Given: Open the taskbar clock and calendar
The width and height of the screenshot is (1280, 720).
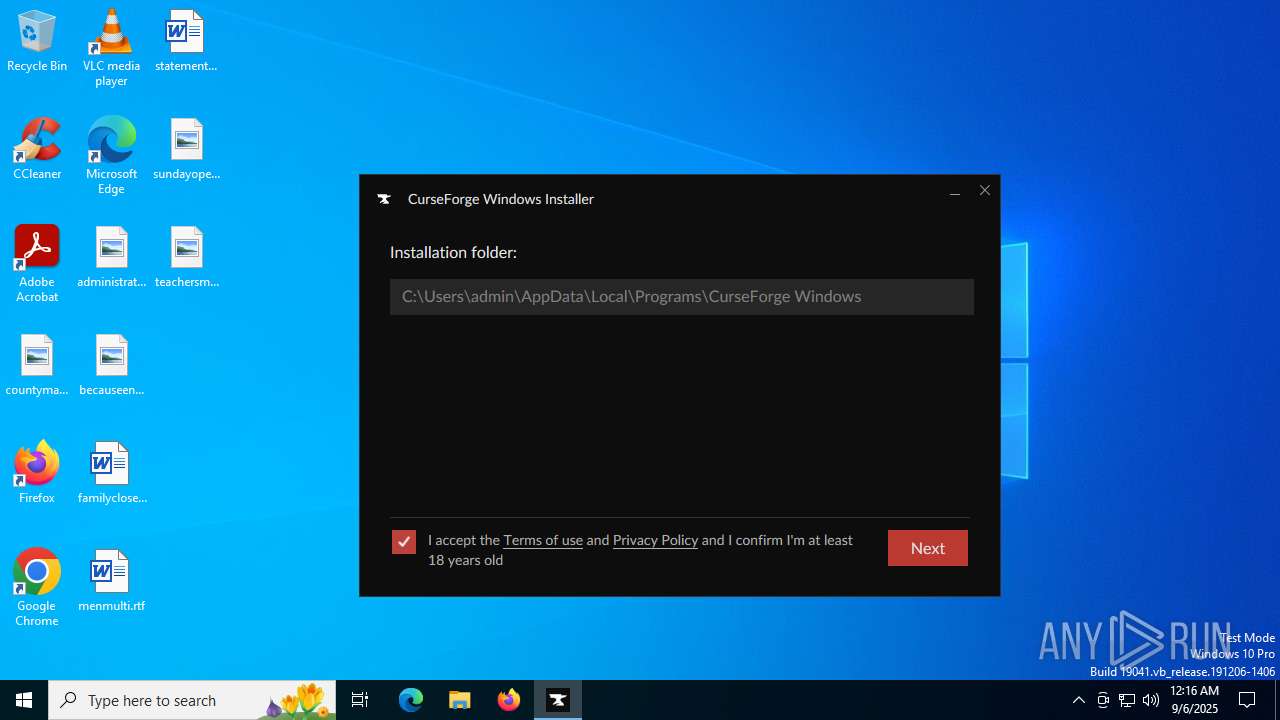Looking at the screenshot, I should click(1194, 700).
